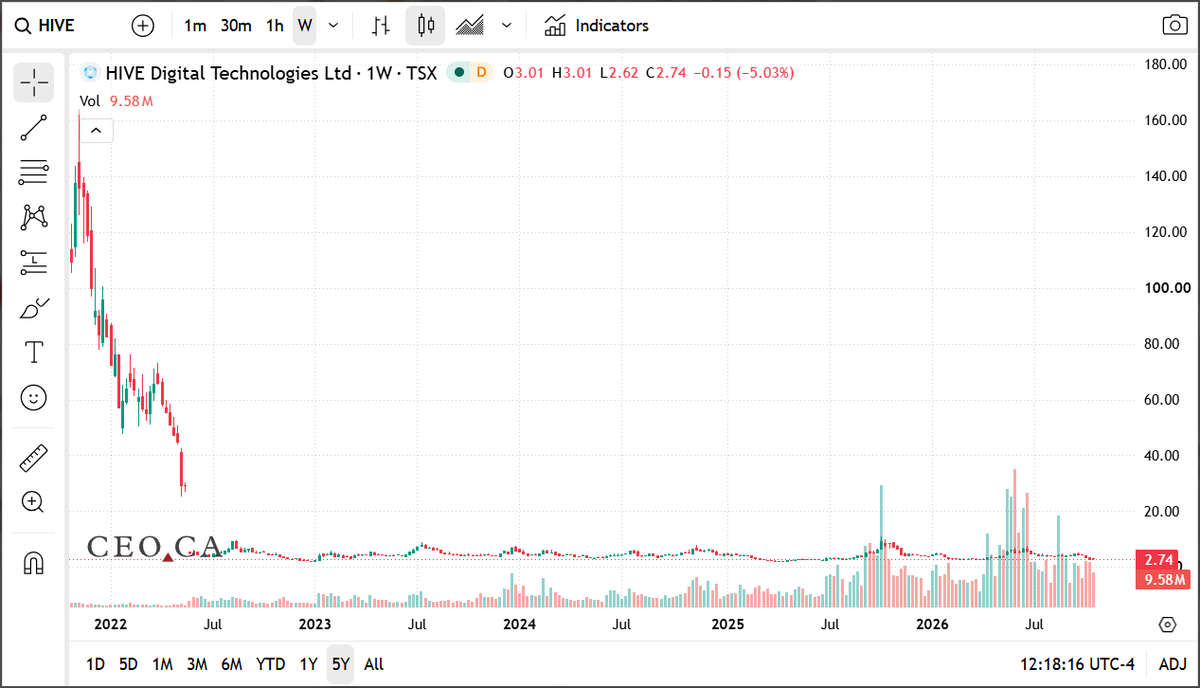The height and width of the screenshot is (688, 1200).
Task: Set range to 1D
Action: 96,664
